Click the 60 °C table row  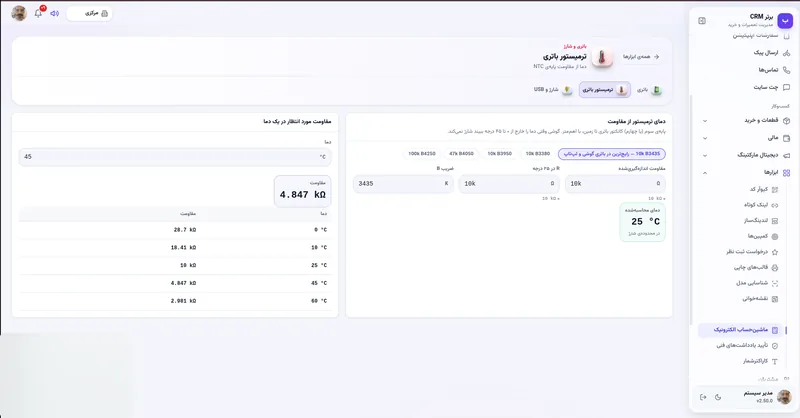click(x=175, y=301)
